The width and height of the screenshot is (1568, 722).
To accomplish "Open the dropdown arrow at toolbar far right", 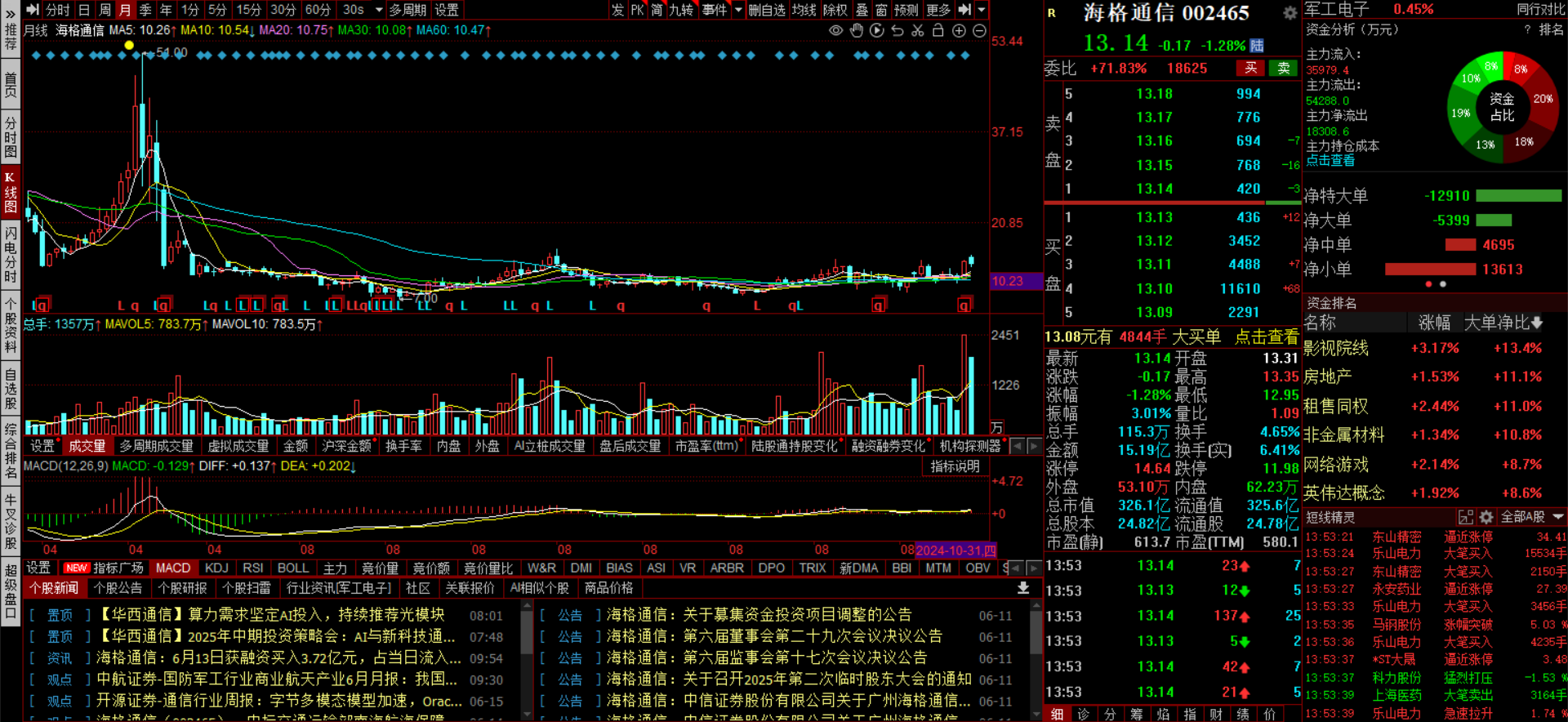I will pyautogui.click(x=982, y=10).
